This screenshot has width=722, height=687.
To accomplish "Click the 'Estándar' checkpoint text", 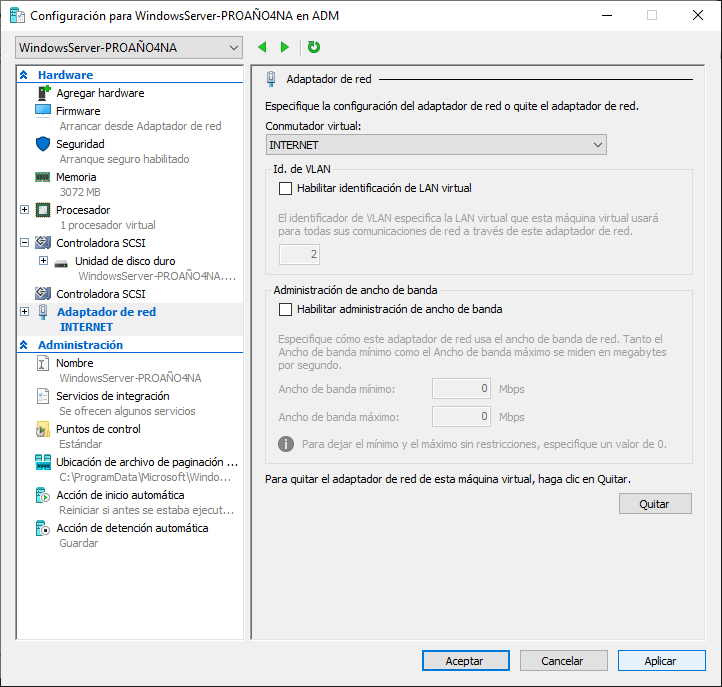I will click(x=81, y=444).
